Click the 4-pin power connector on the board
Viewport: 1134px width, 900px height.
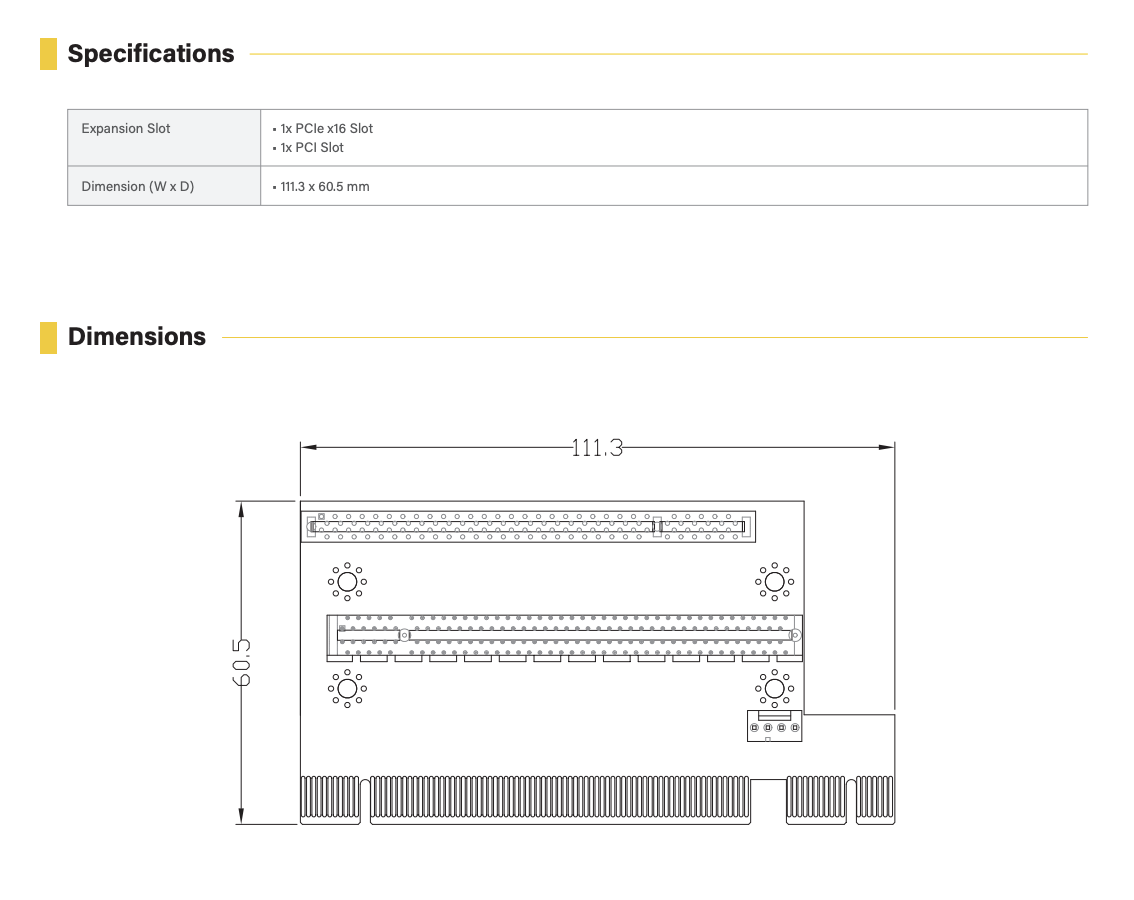click(774, 726)
